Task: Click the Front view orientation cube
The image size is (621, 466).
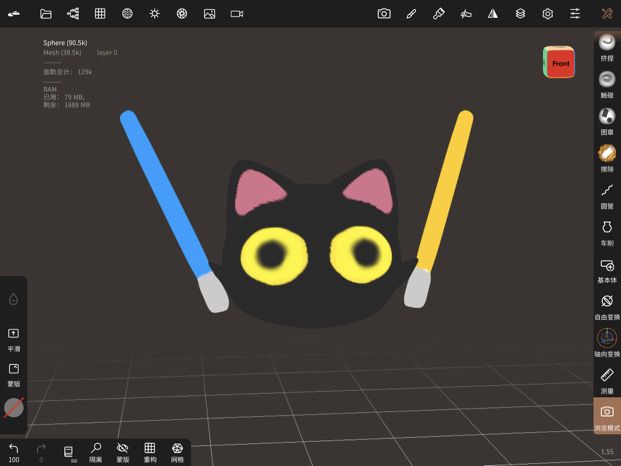Action: 559,63
